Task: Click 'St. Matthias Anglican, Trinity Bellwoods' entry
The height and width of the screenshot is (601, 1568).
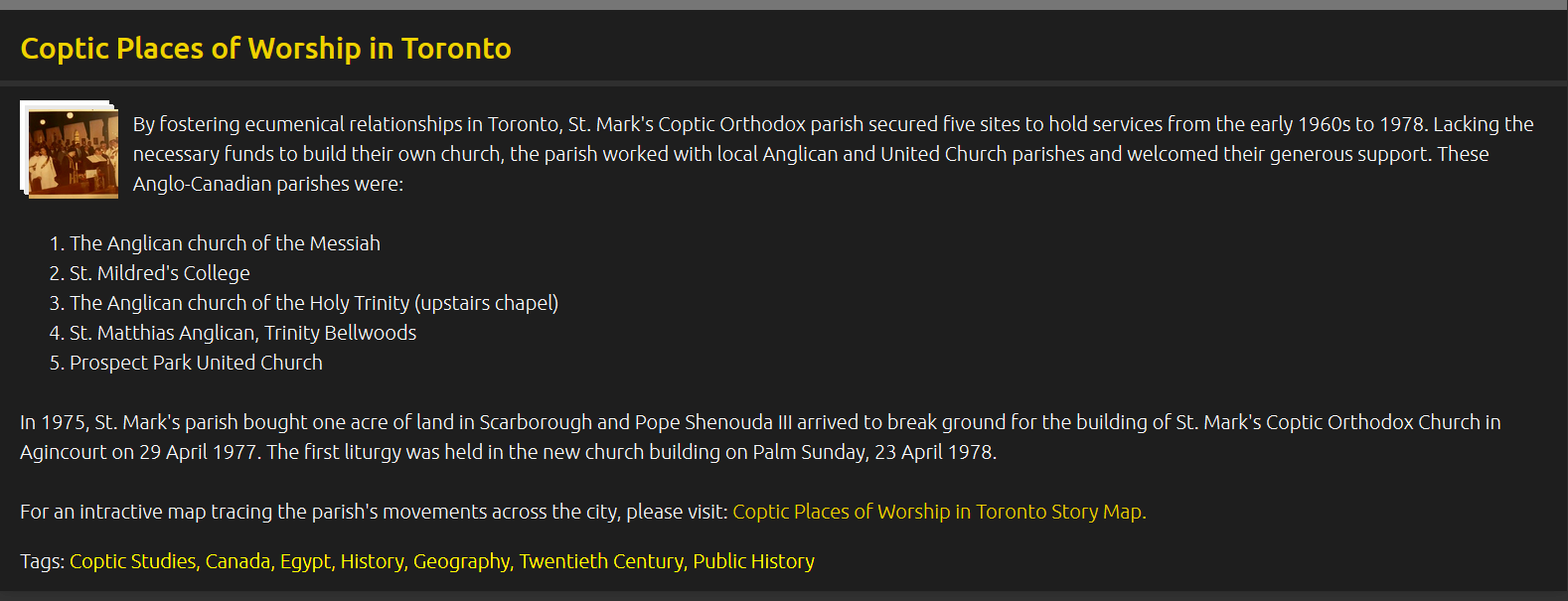Action: [242, 333]
